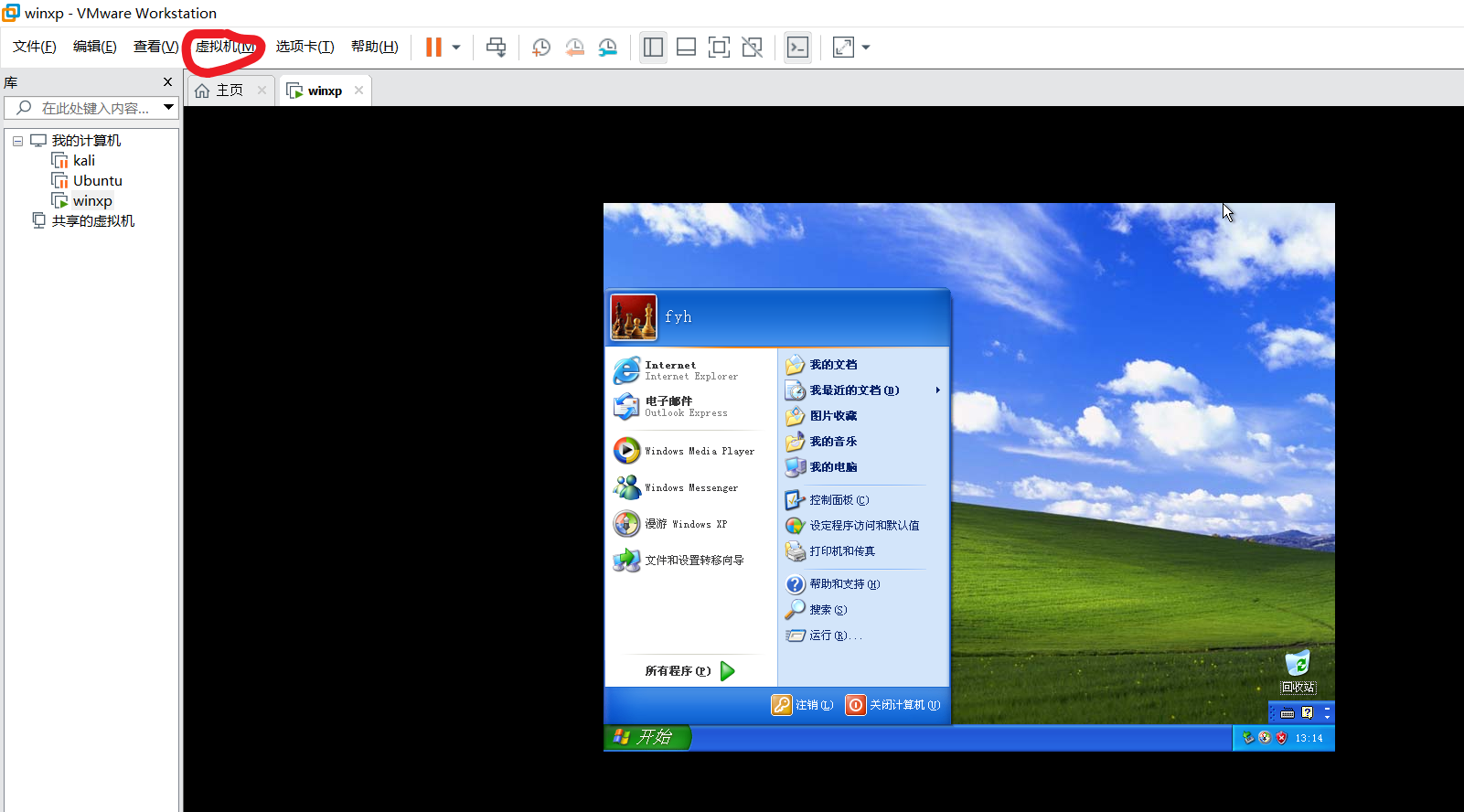
Task: Open the 帮助(H) menu
Action: coord(375,47)
